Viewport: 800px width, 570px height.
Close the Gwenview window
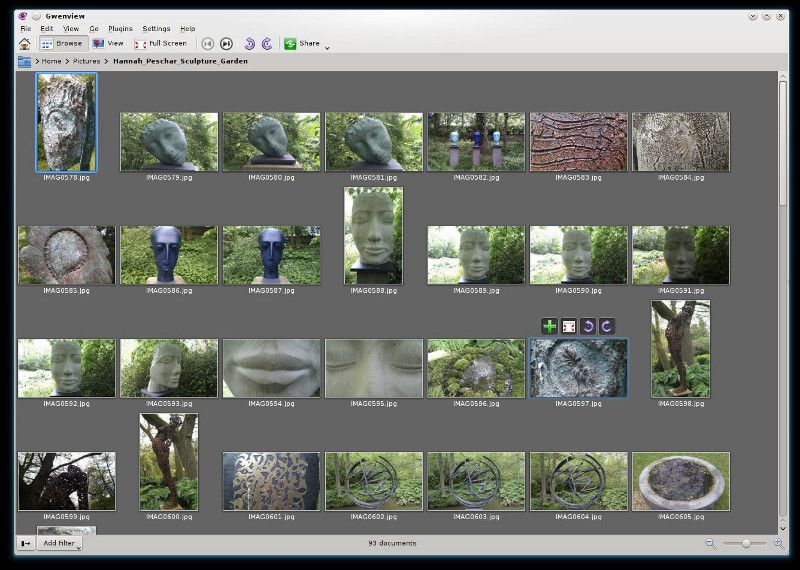click(x=780, y=16)
